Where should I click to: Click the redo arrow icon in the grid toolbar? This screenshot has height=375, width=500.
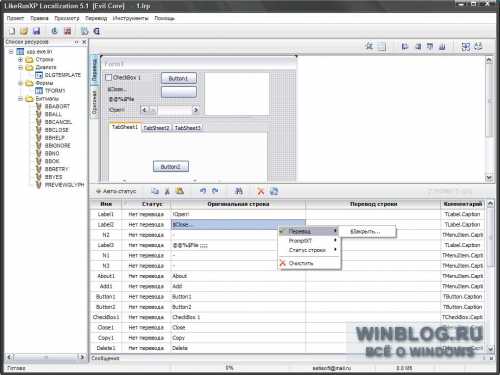pos(215,191)
